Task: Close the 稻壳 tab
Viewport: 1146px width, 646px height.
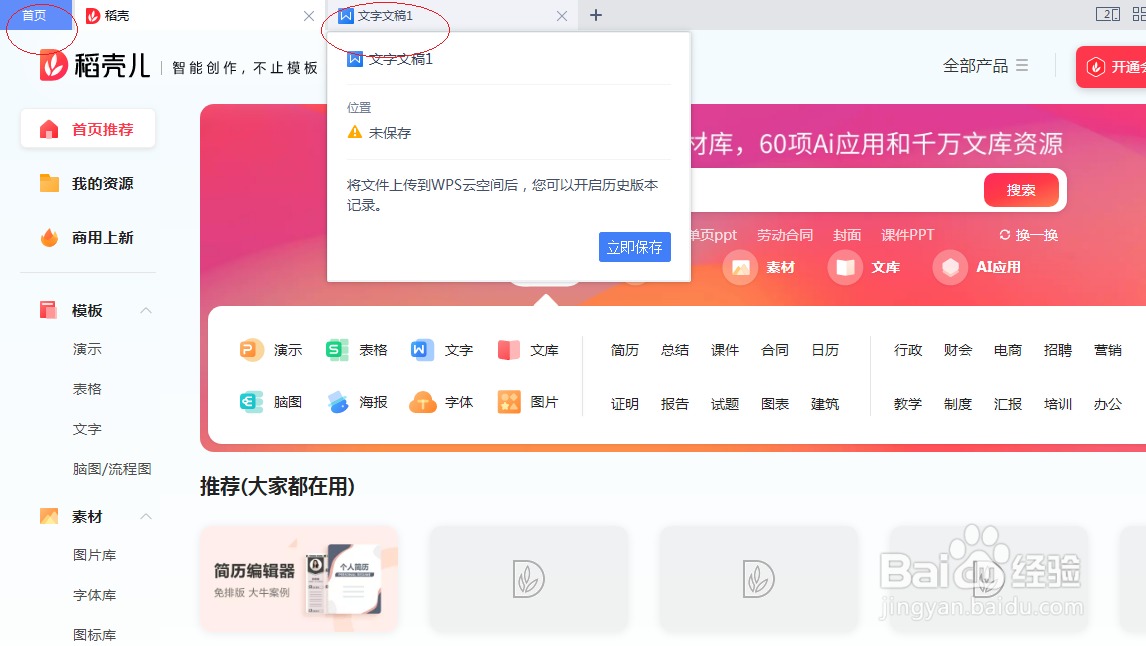Action: (308, 16)
